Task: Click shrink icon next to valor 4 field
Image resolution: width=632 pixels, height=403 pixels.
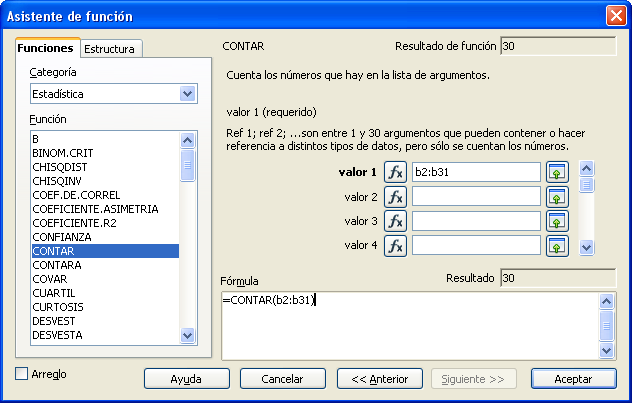Action: tap(557, 245)
